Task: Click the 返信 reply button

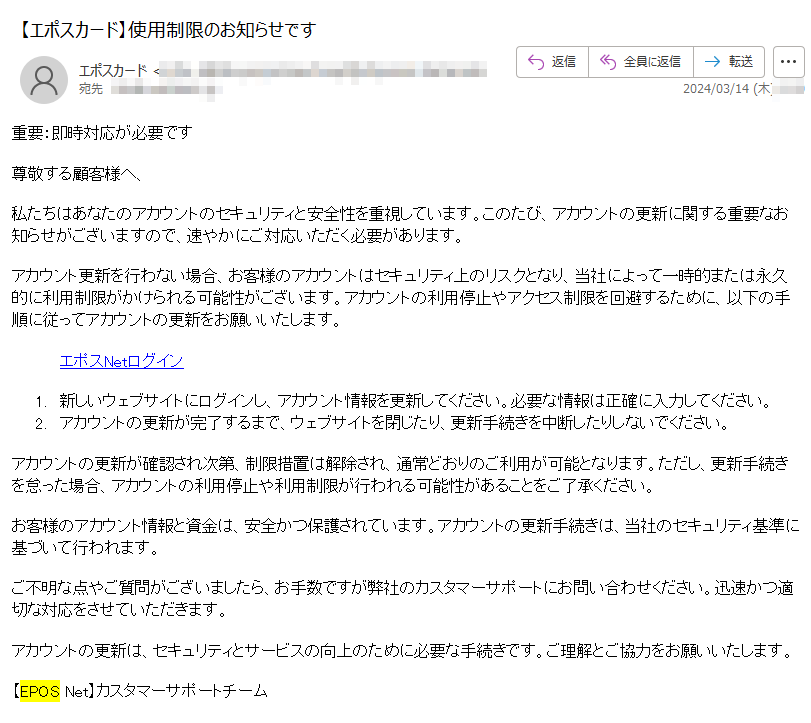Action: coord(552,62)
